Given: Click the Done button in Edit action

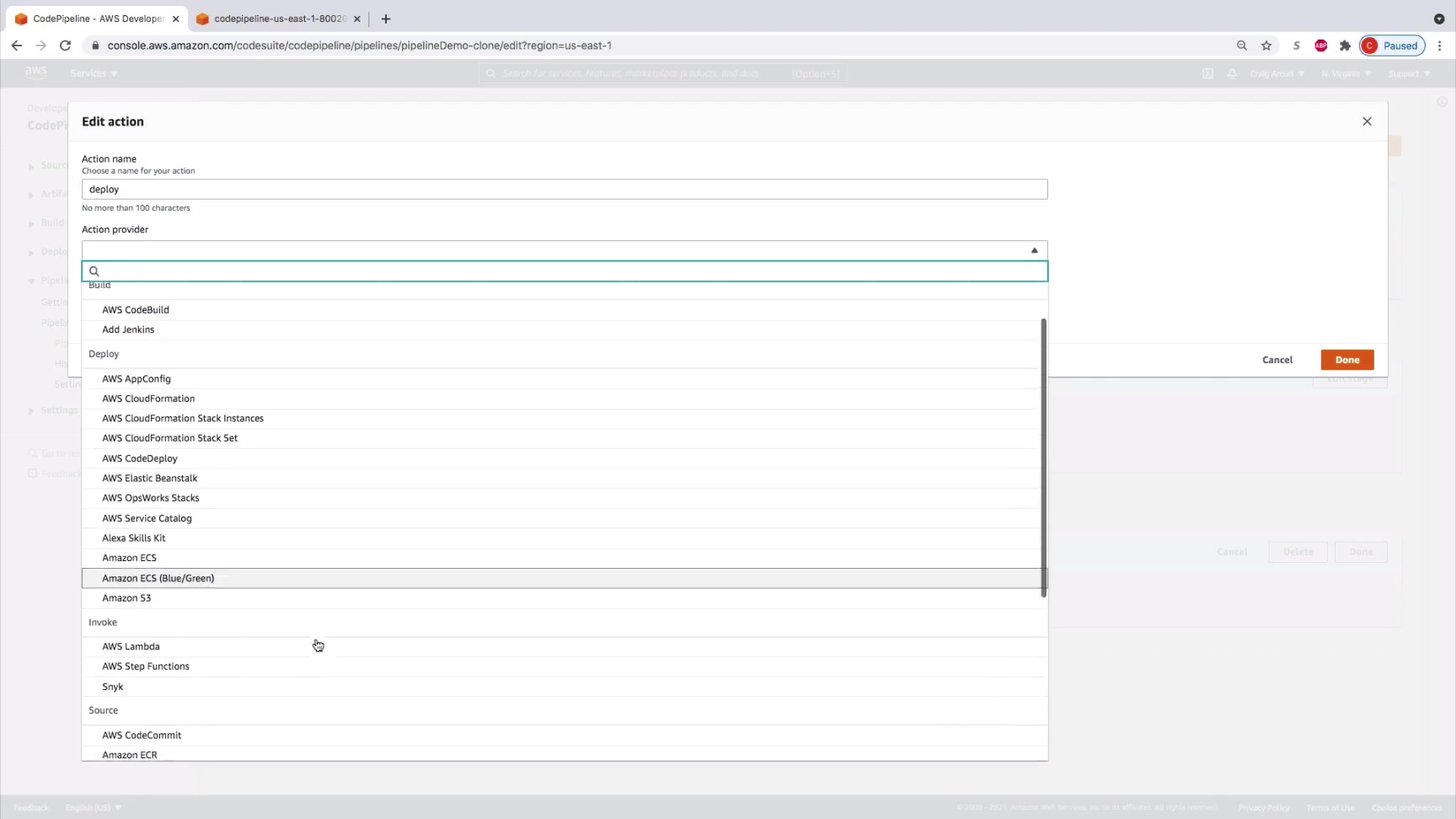Looking at the screenshot, I should (x=1347, y=360).
